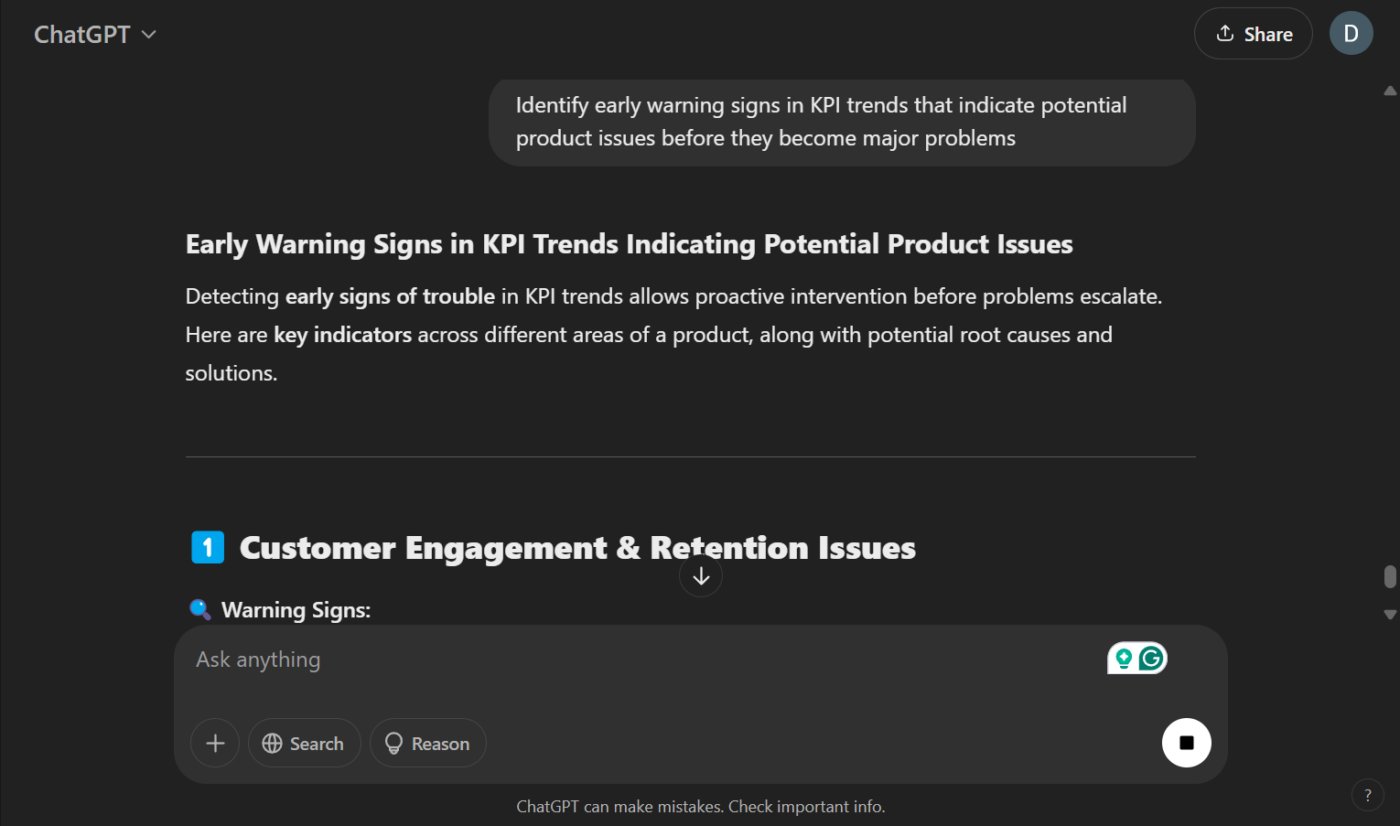Jump to latest with the down-arrow button

tap(701, 576)
